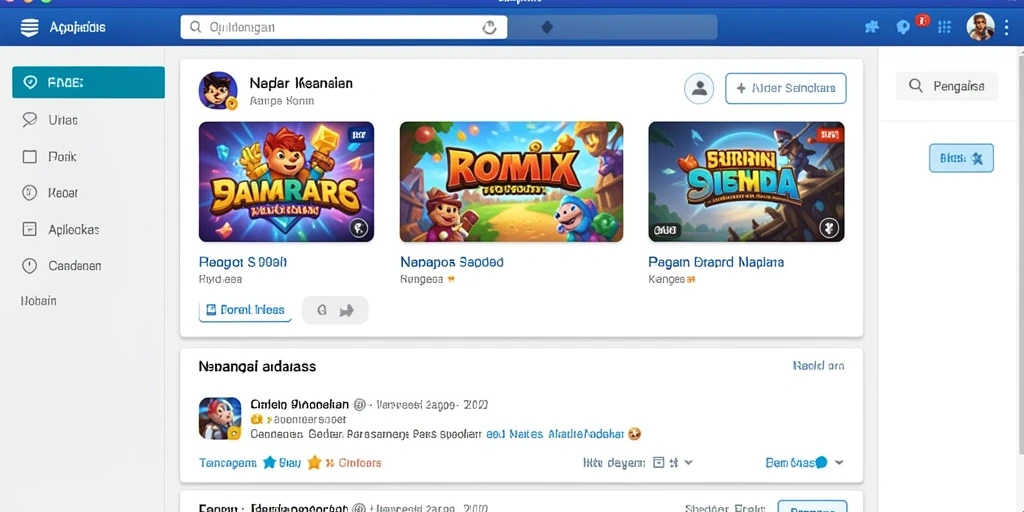1024x512 pixels.
Task: Open the Urlas sidebar item
Action: click(x=88, y=120)
